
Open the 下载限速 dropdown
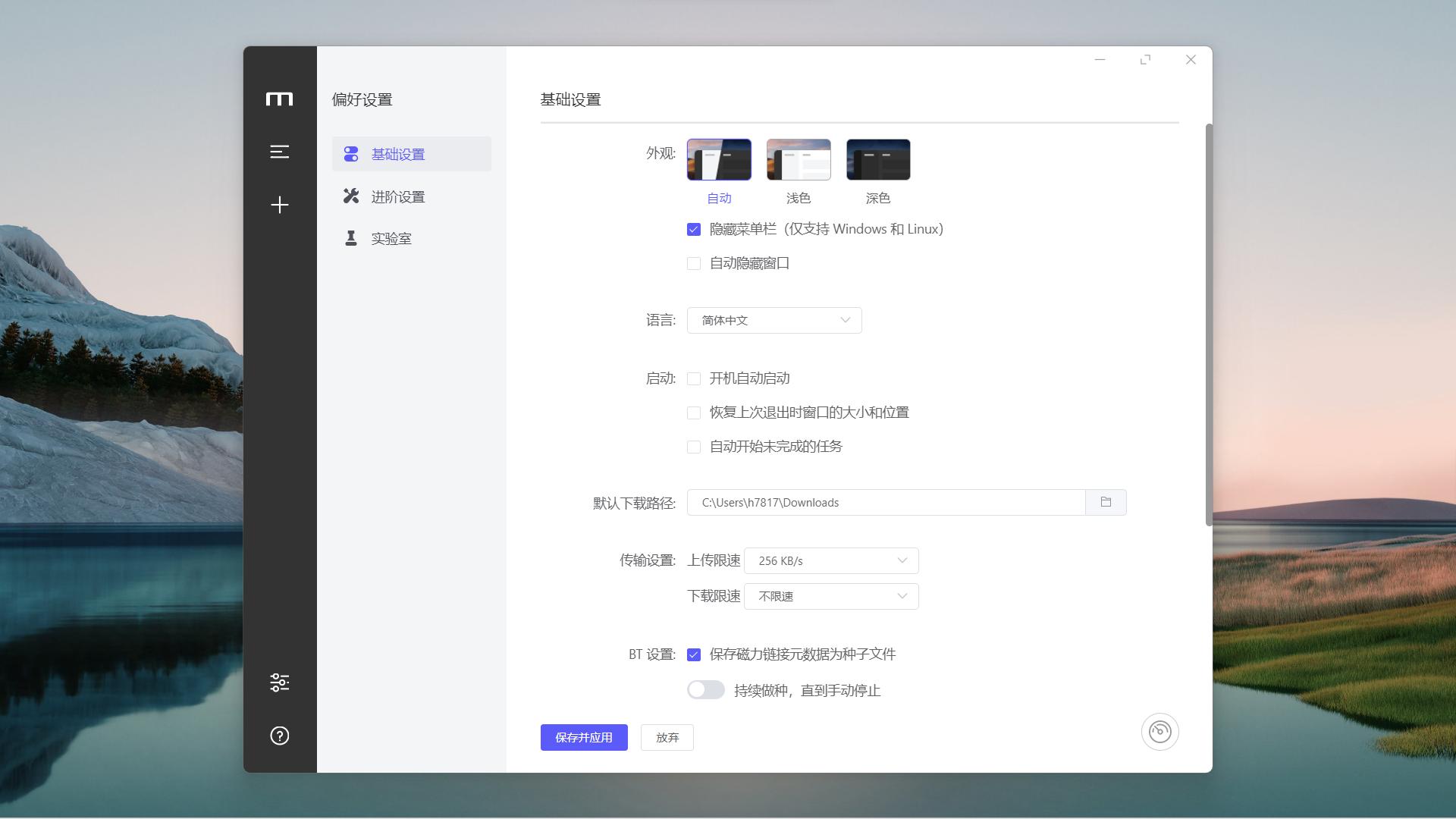coord(831,596)
